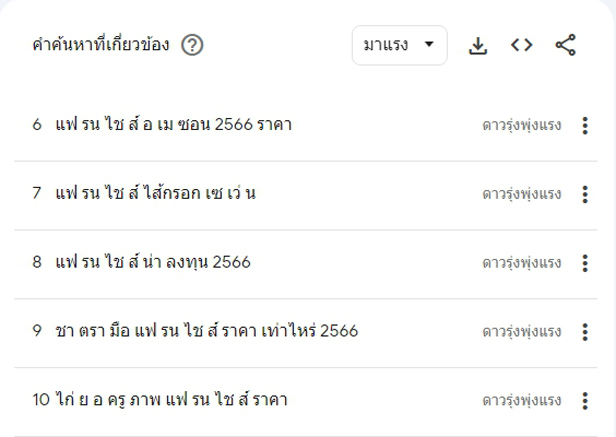The width and height of the screenshot is (616, 437).
Task: Click the dropdown arrow beside มาแรง
Action: [429, 45]
